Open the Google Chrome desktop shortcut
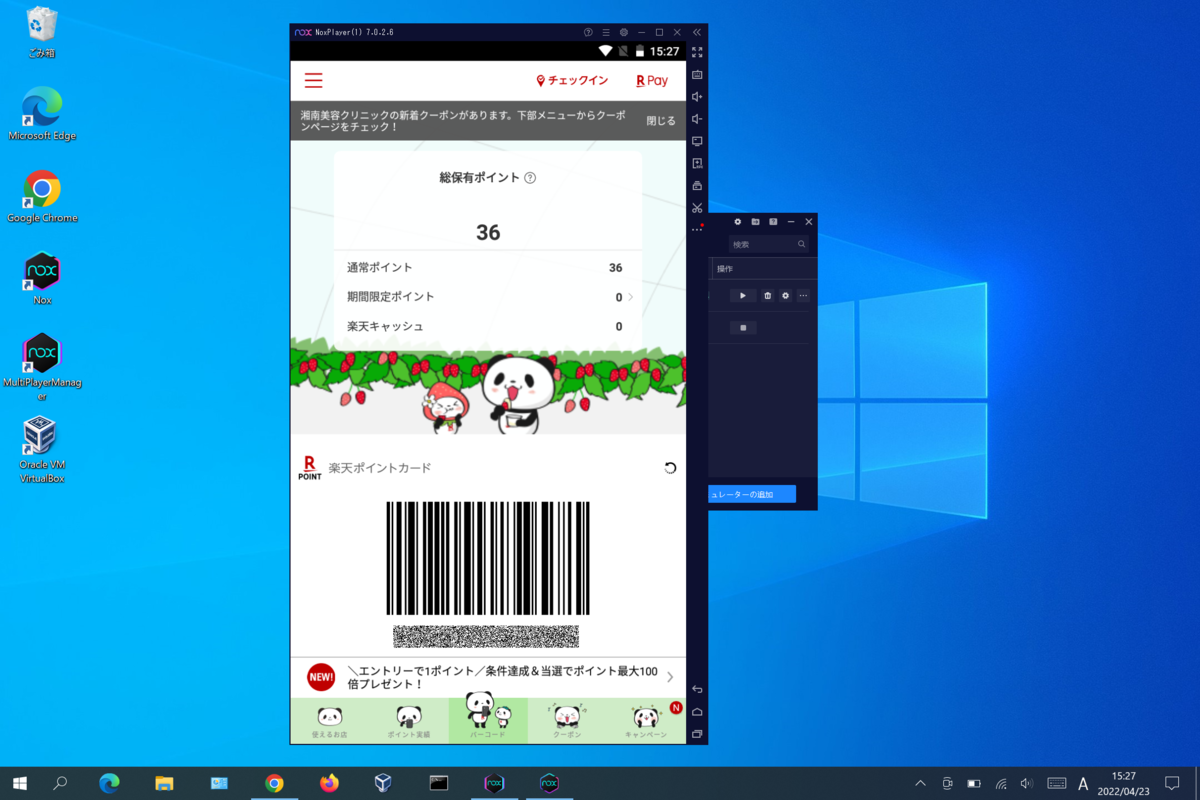 click(x=42, y=196)
